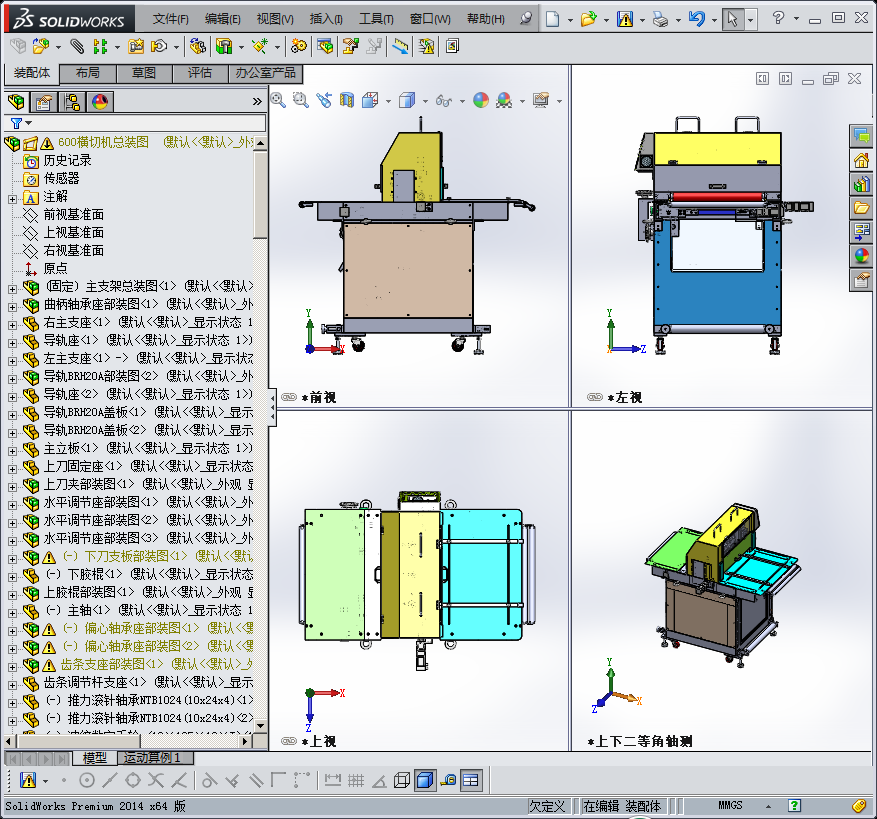877x819 pixels.
Task: Click the Section view icon
Action: tap(347, 100)
